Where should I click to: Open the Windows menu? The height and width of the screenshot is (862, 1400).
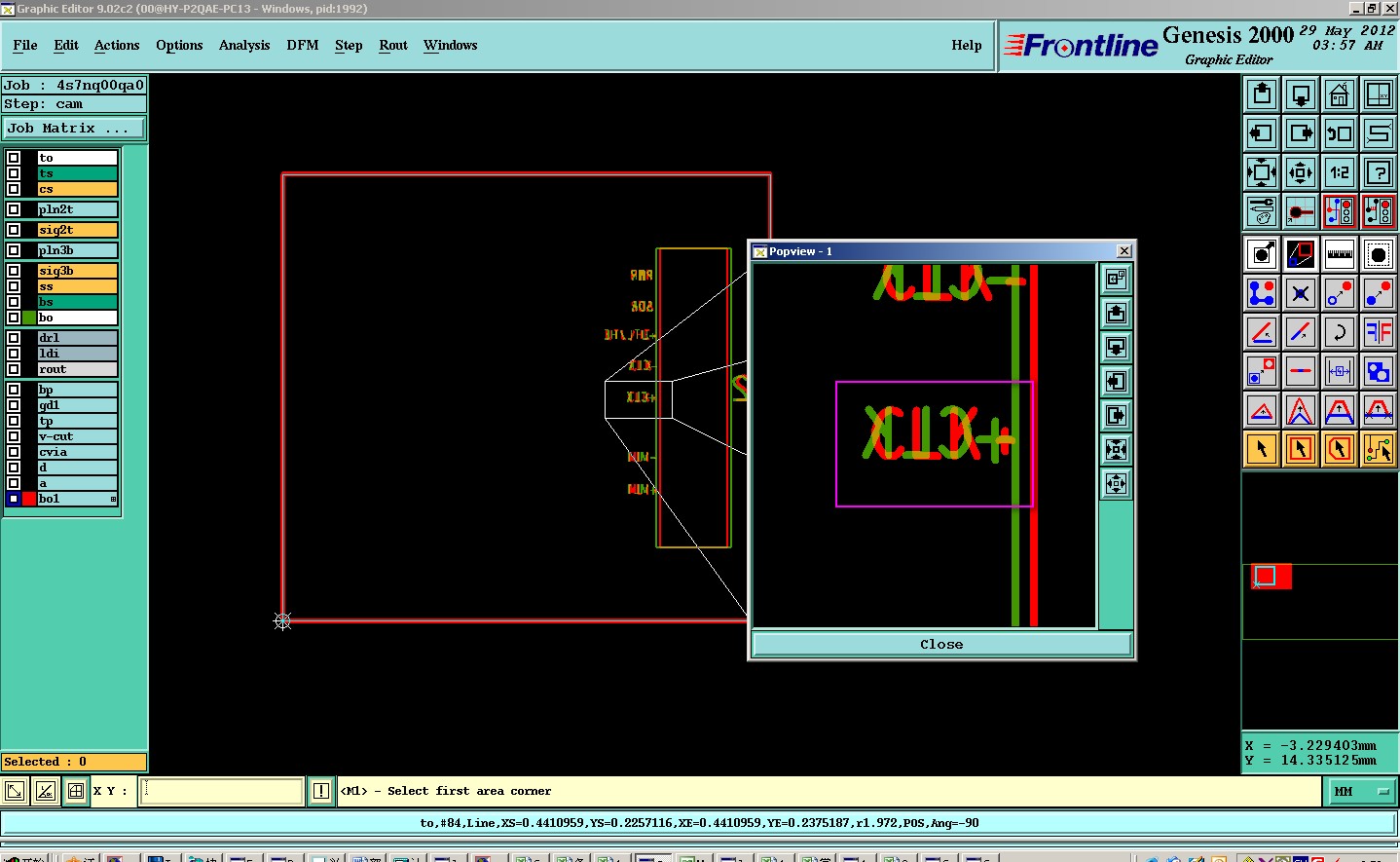pyautogui.click(x=450, y=45)
